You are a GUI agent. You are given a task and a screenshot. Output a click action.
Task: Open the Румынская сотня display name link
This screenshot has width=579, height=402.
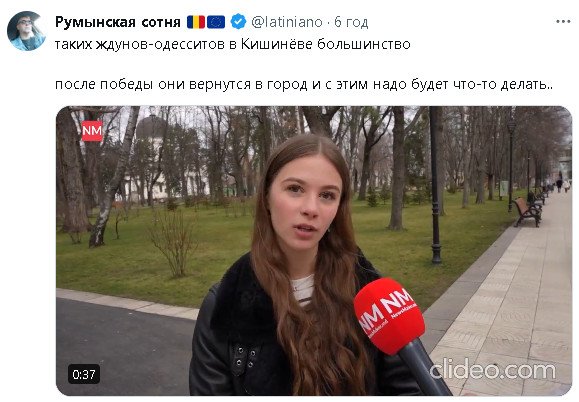coord(117,22)
